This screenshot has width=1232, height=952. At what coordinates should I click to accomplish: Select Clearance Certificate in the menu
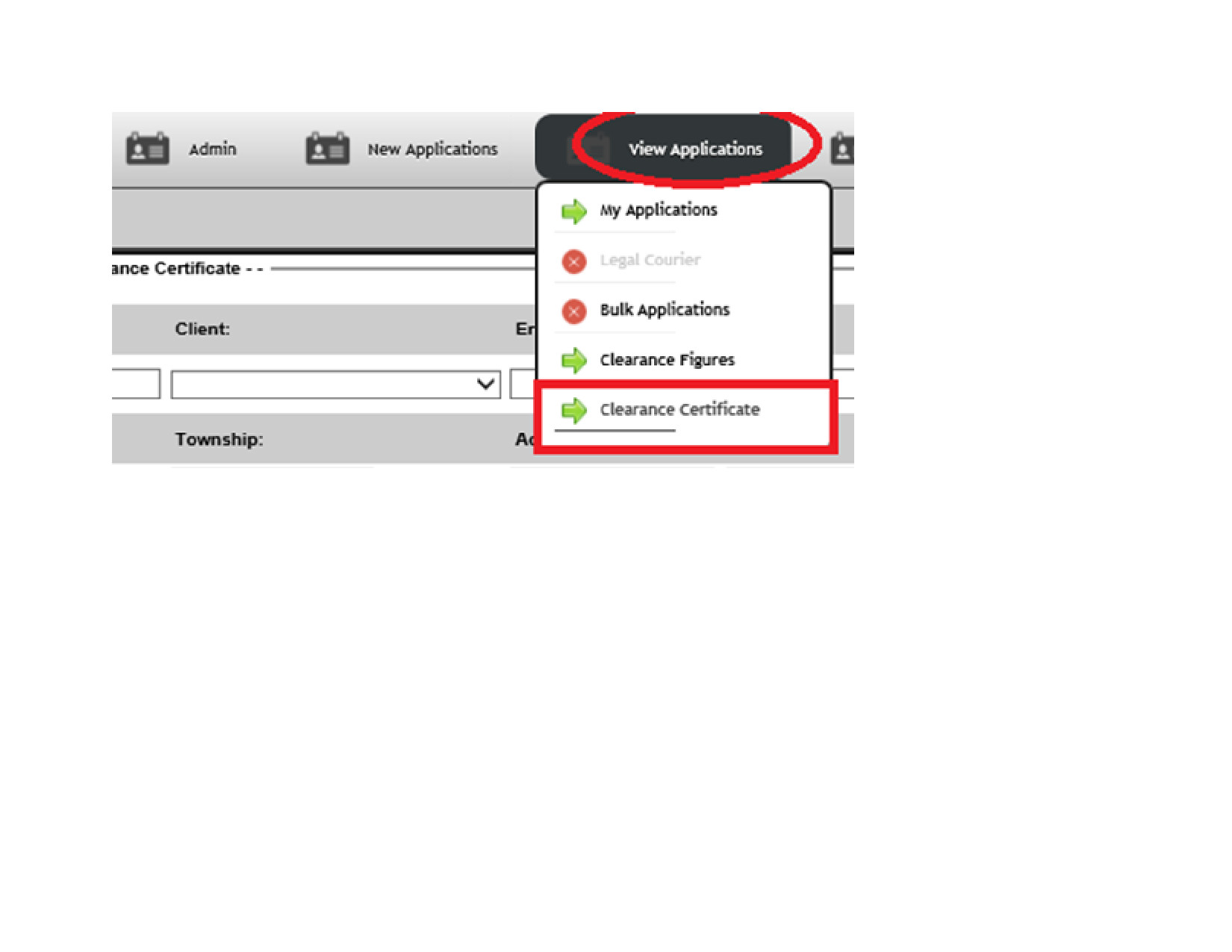click(680, 409)
